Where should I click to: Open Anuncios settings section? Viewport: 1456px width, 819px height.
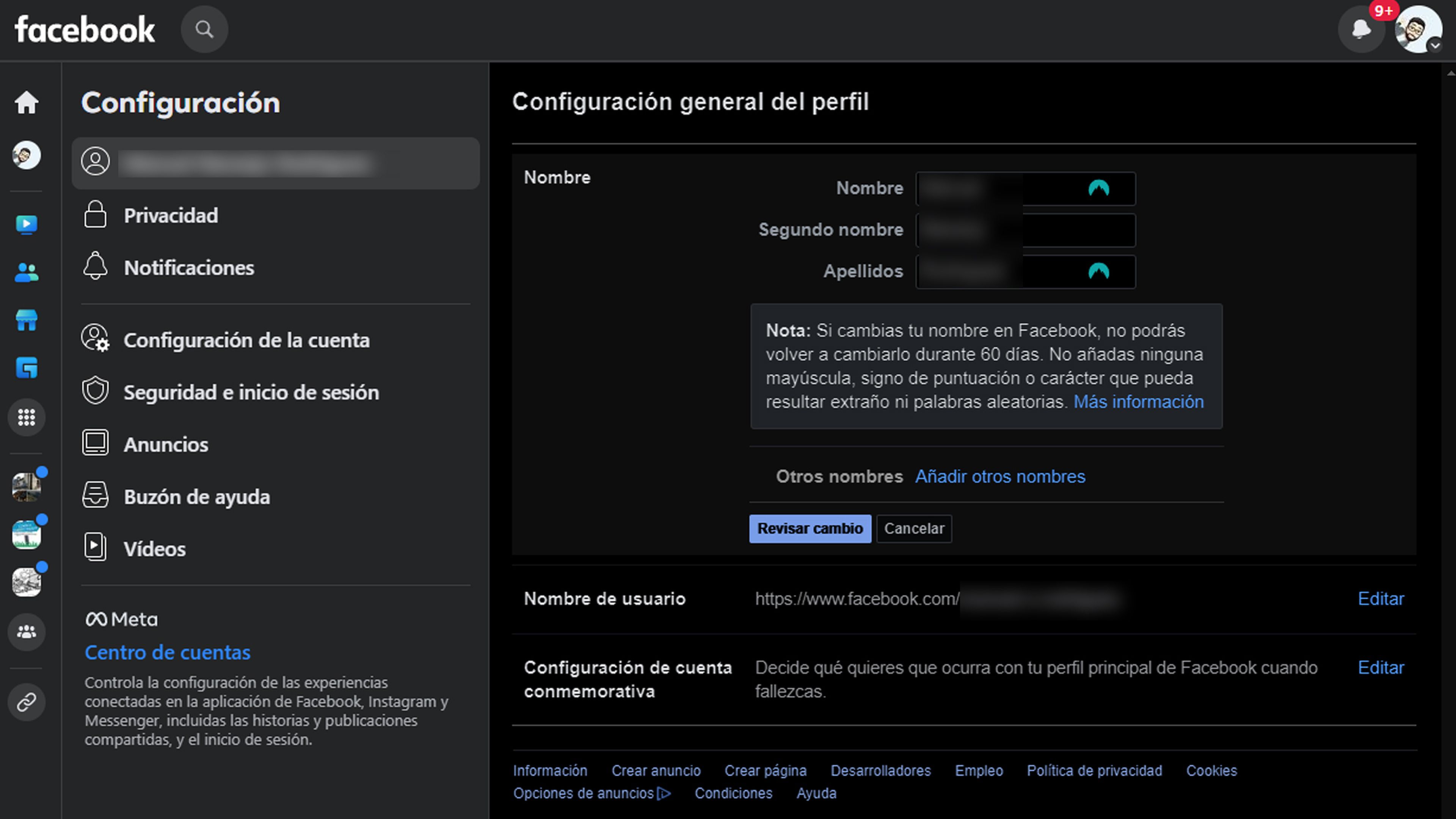(x=276, y=444)
